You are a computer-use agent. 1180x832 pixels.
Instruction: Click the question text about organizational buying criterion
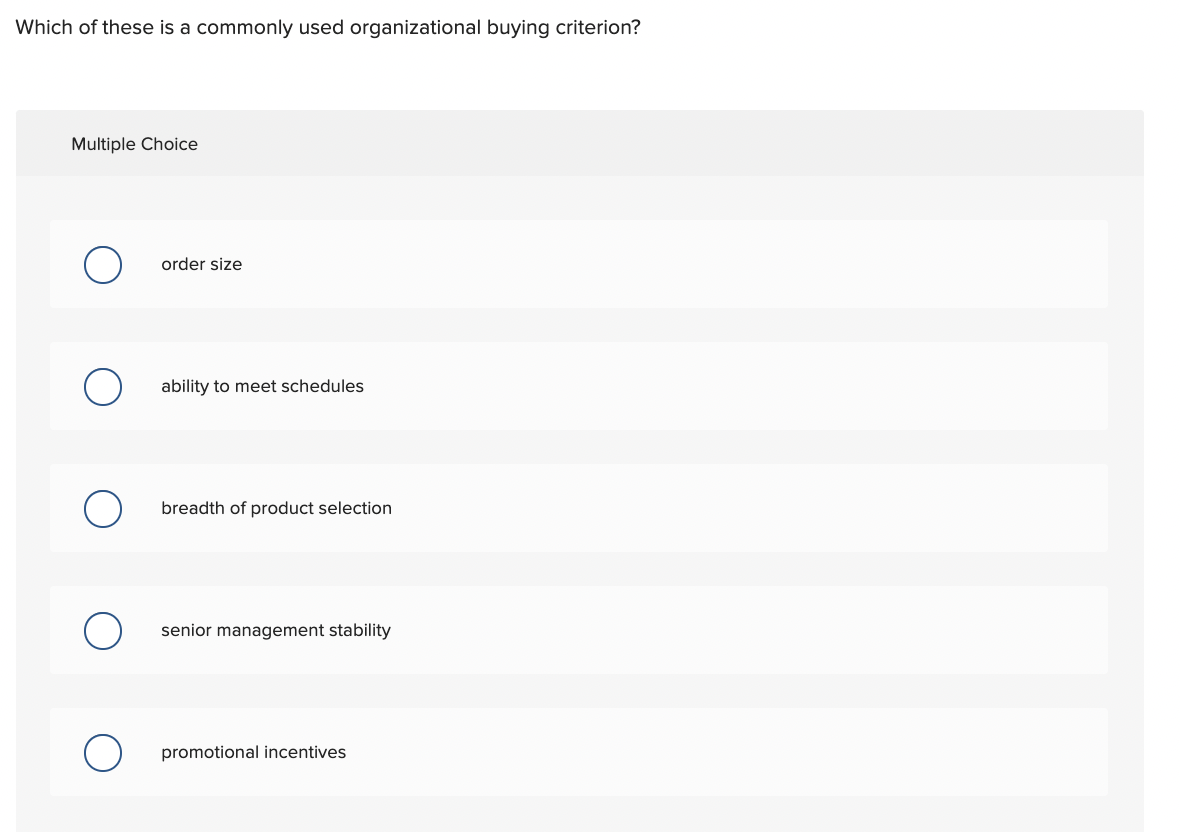pyautogui.click(x=327, y=27)
